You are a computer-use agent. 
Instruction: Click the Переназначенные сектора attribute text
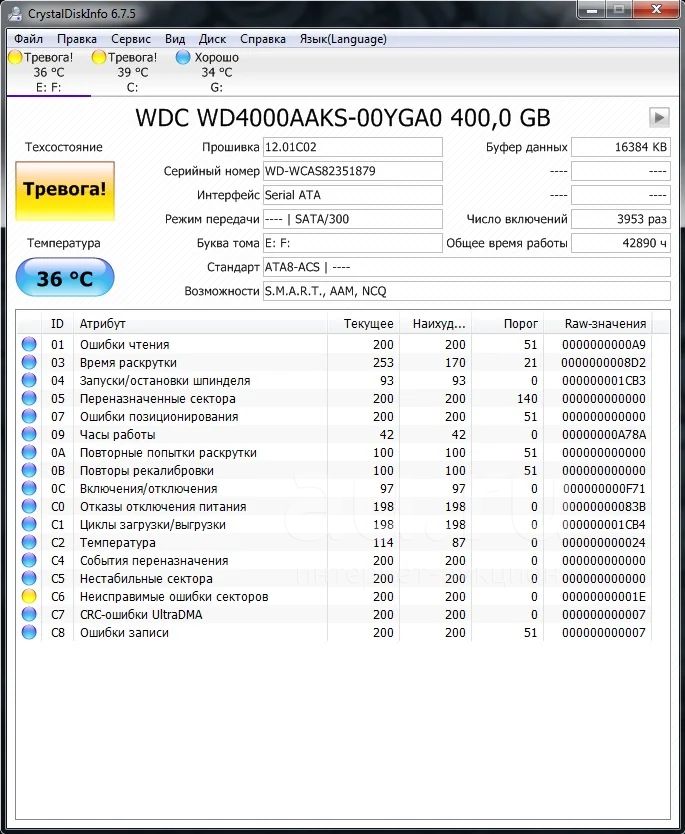(x=157, y=398)
